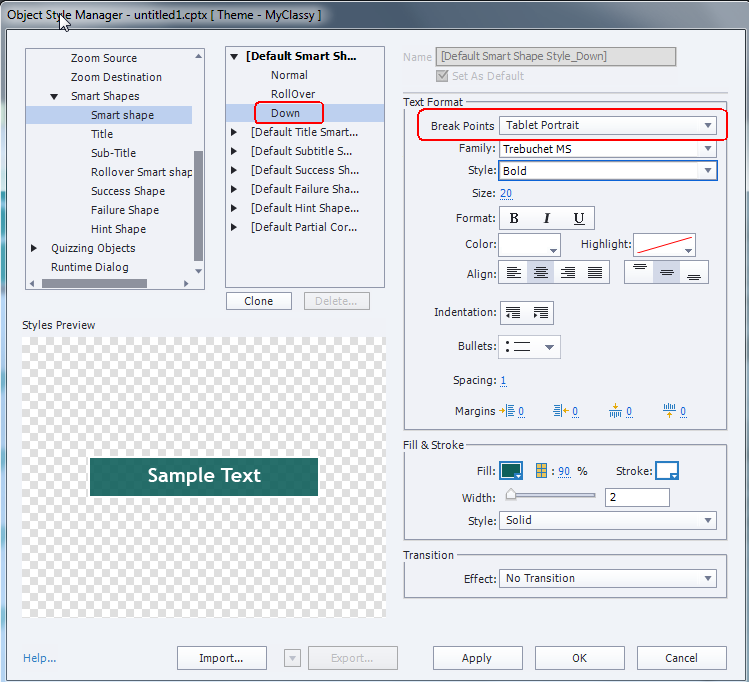Decrease text indentation
Screen dimensions: 749x682
[514, 313]
